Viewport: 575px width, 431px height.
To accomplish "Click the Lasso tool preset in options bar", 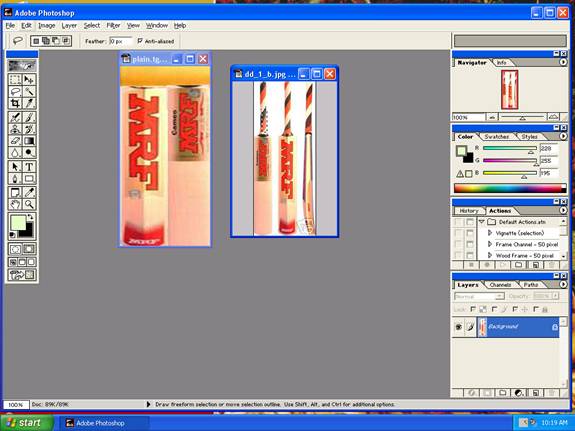I will [x=18, y=41].
